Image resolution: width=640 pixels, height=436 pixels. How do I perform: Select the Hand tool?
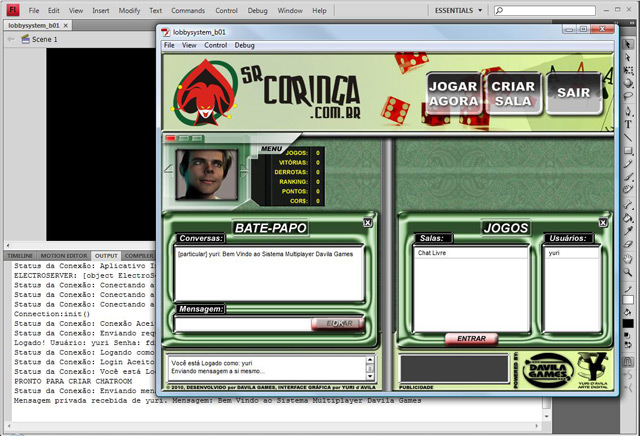click(628, 258)
